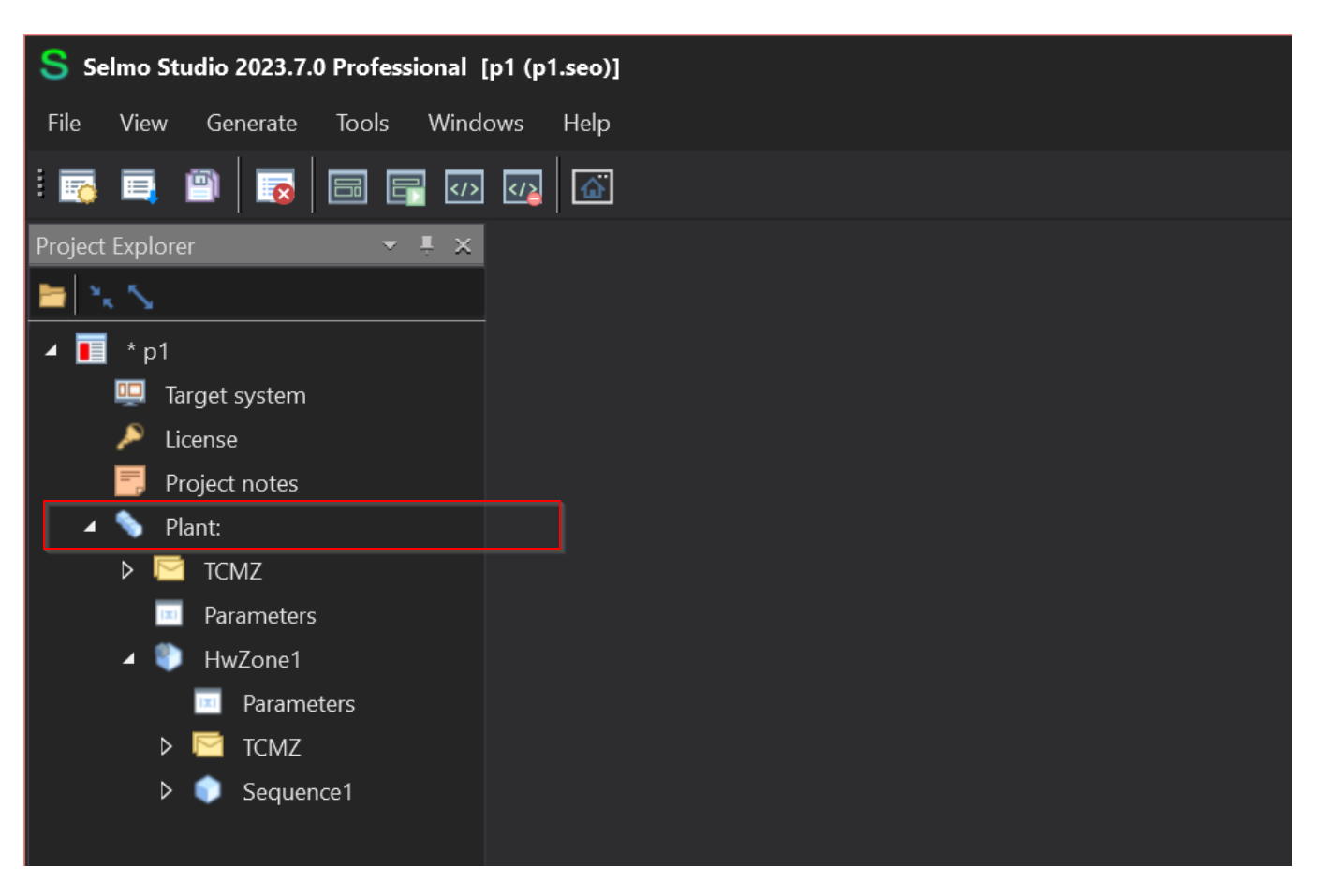Click the new project toolbar icon
This screenshot has width=1327, height=896.
point(78,187)
